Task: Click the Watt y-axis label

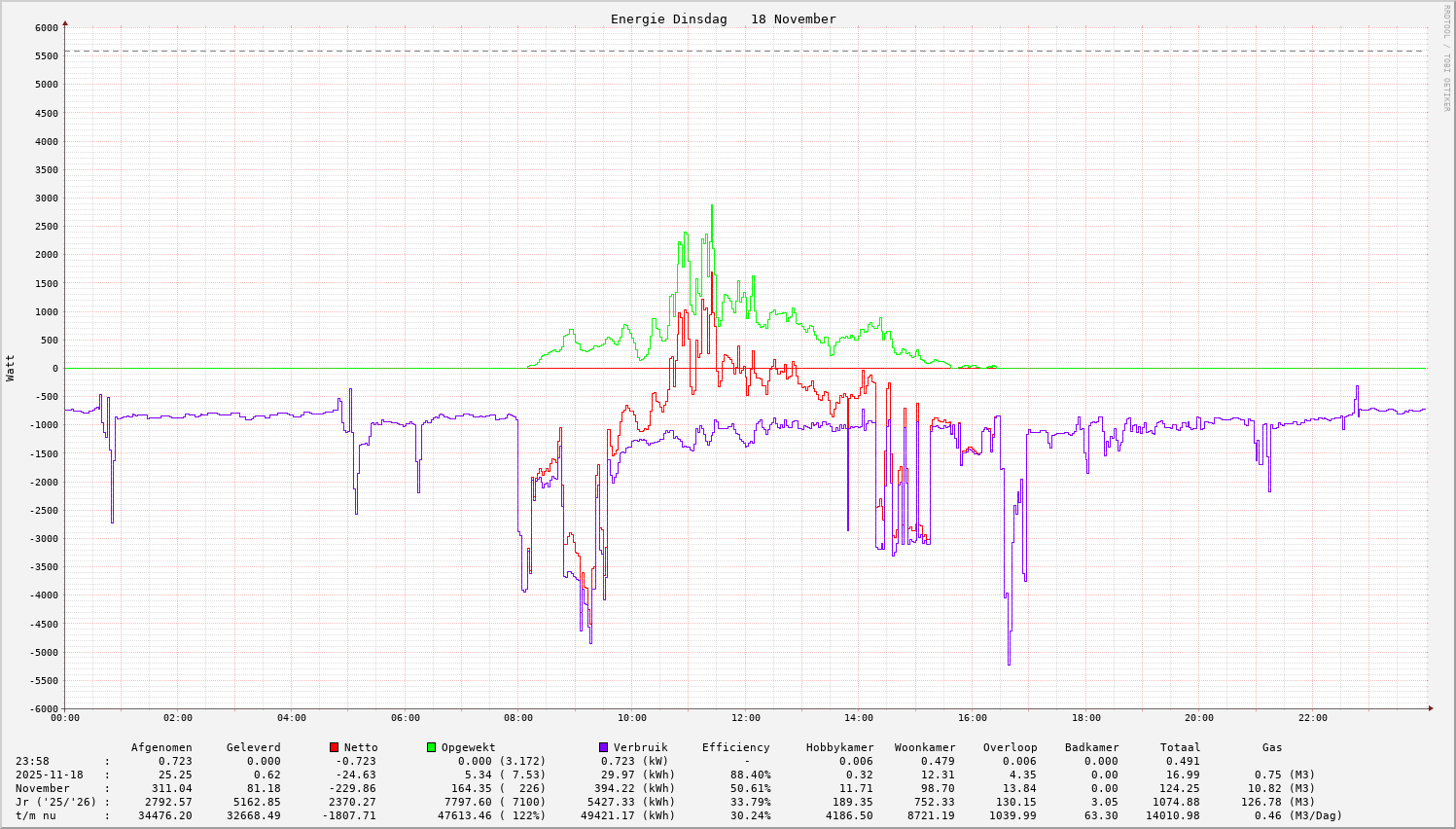Action: 11,368
